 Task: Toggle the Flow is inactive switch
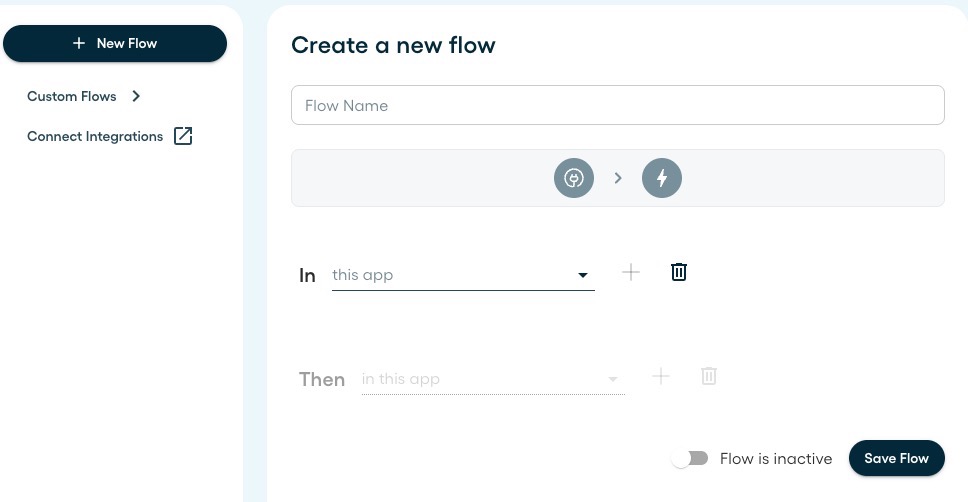(x=690, y=459)
